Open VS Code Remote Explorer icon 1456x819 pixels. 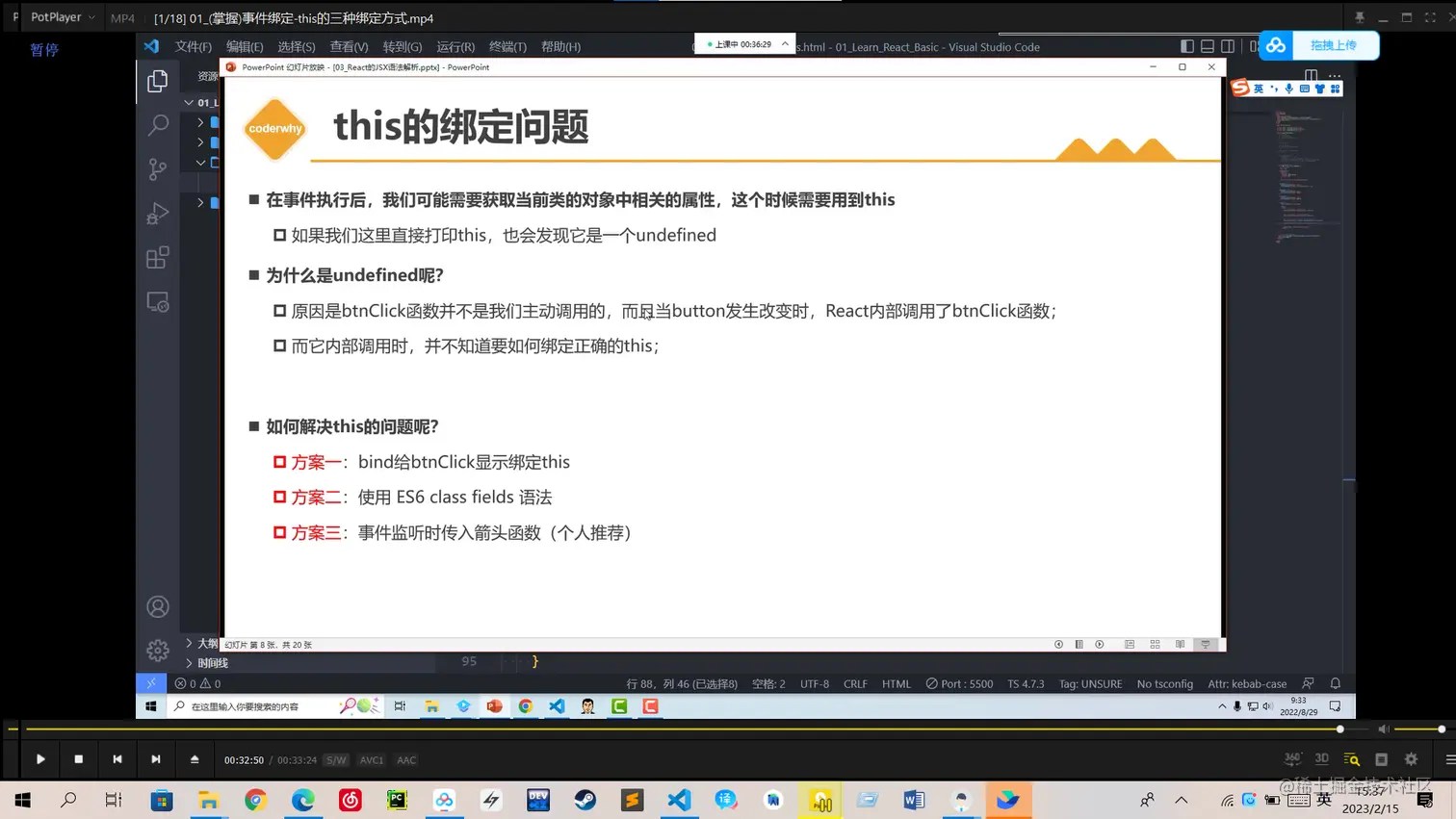(x=158, y=302)
